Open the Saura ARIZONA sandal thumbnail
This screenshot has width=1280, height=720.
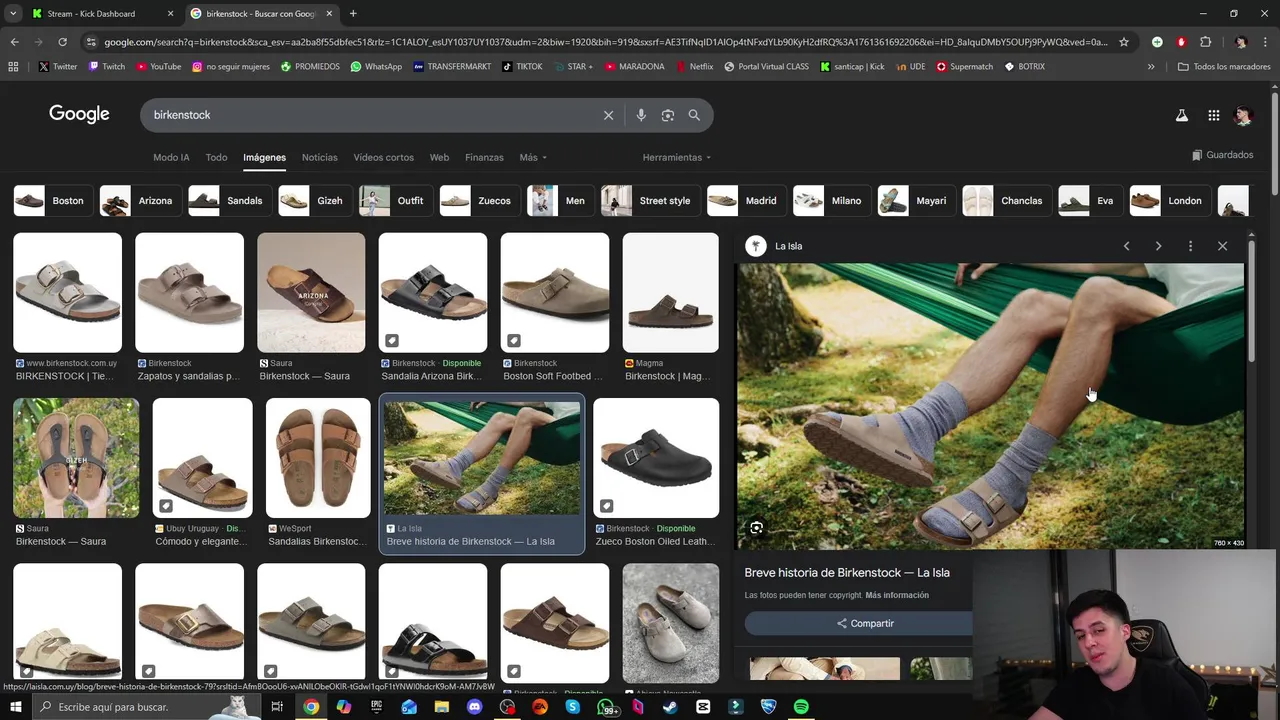coord(311,293)
